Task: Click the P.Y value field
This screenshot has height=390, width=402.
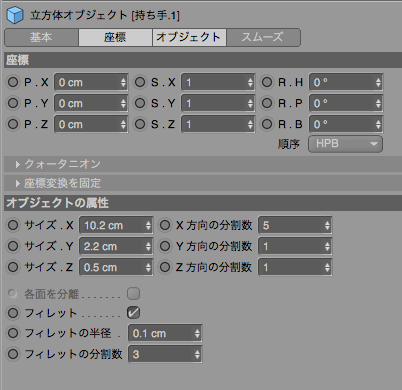Action: click(x=91, y=103)
